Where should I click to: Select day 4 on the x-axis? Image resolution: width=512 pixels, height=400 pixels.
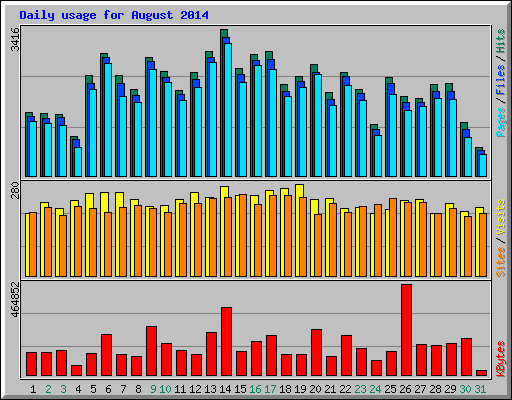click(x=78, y=389)
